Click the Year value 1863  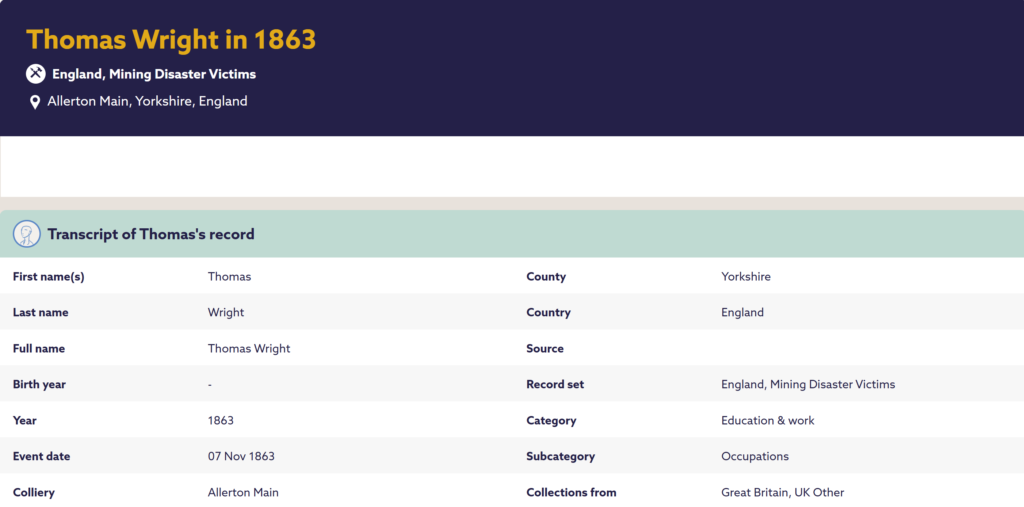tap(221, 420)
